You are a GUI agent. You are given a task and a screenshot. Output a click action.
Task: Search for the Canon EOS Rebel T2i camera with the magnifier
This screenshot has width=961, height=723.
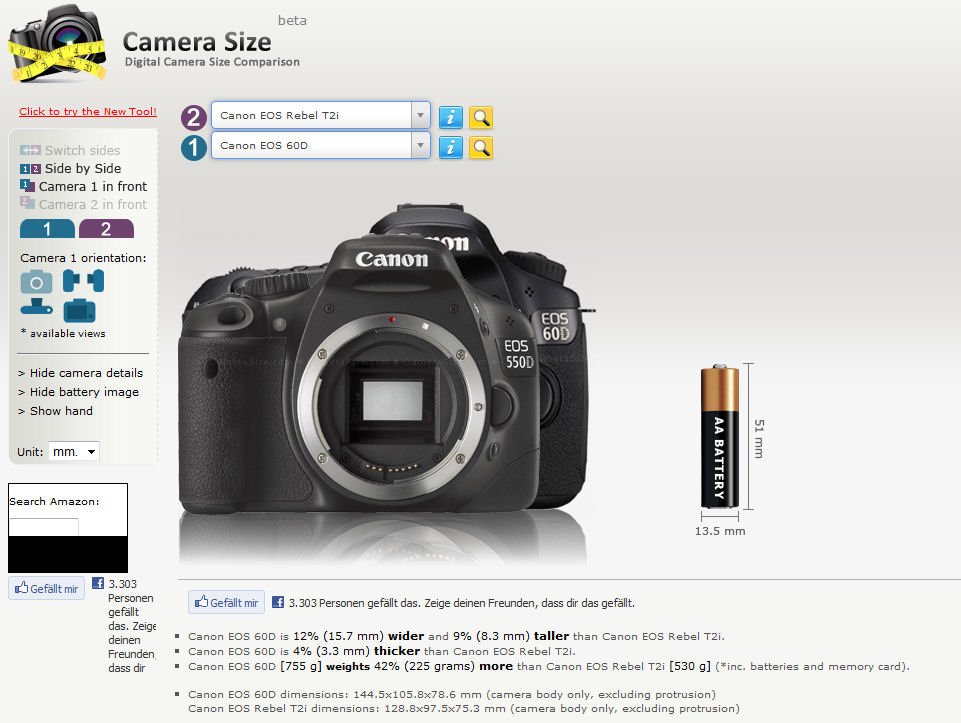[481, 117]
